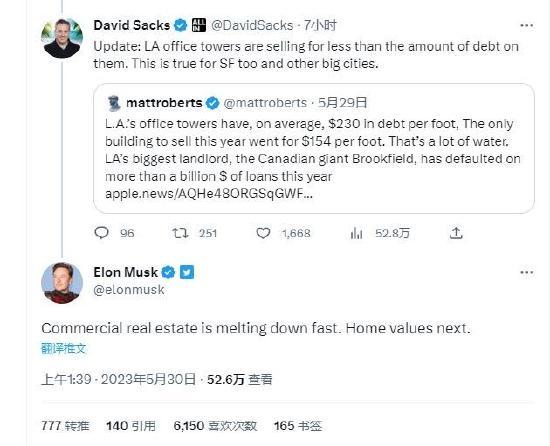Open three-dot menu on Elon Musk's tweet
The image size is (550, 446).
click(x=526, y=272)
